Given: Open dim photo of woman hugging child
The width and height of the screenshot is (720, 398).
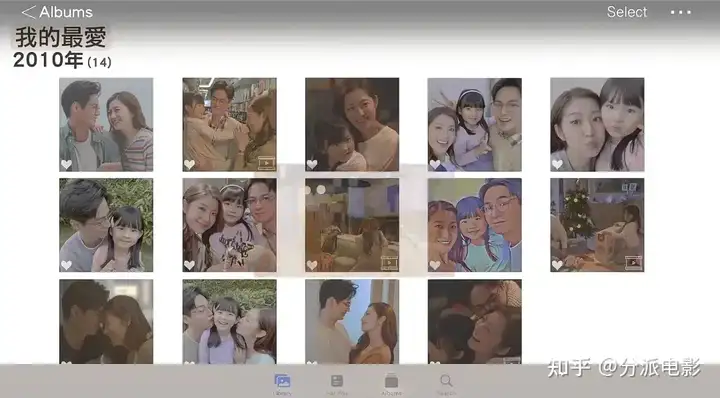Looking at the screenshot, I should 352,124.
